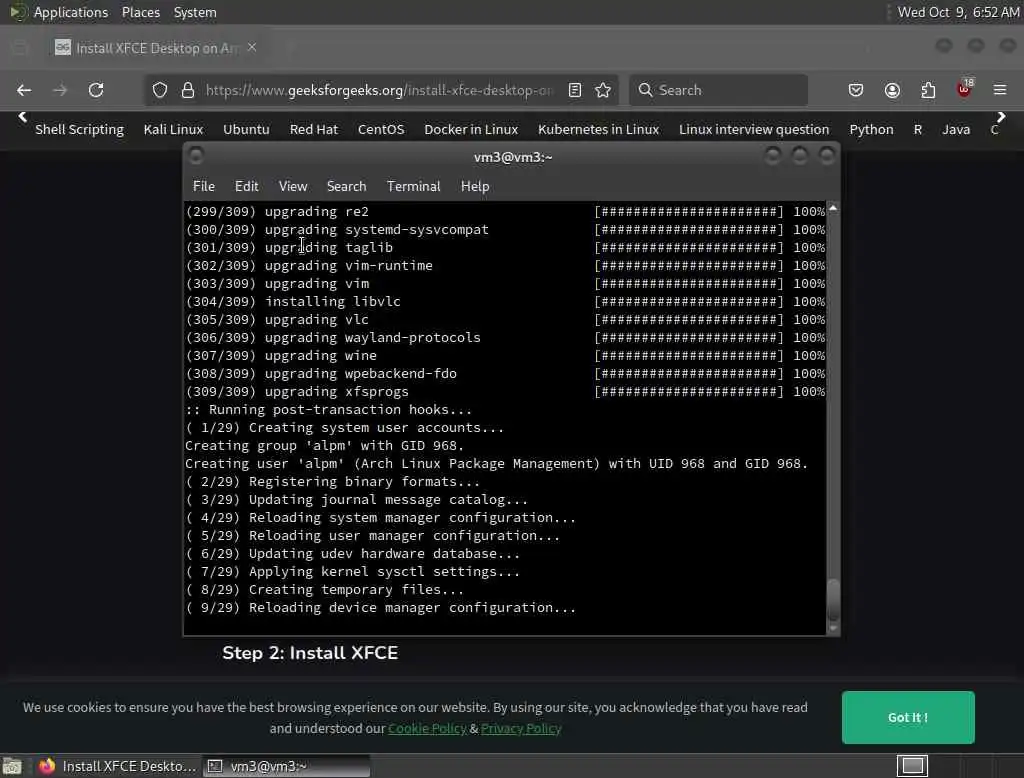
Task: Open the Cookie Policy link
Action: [427, 728]
